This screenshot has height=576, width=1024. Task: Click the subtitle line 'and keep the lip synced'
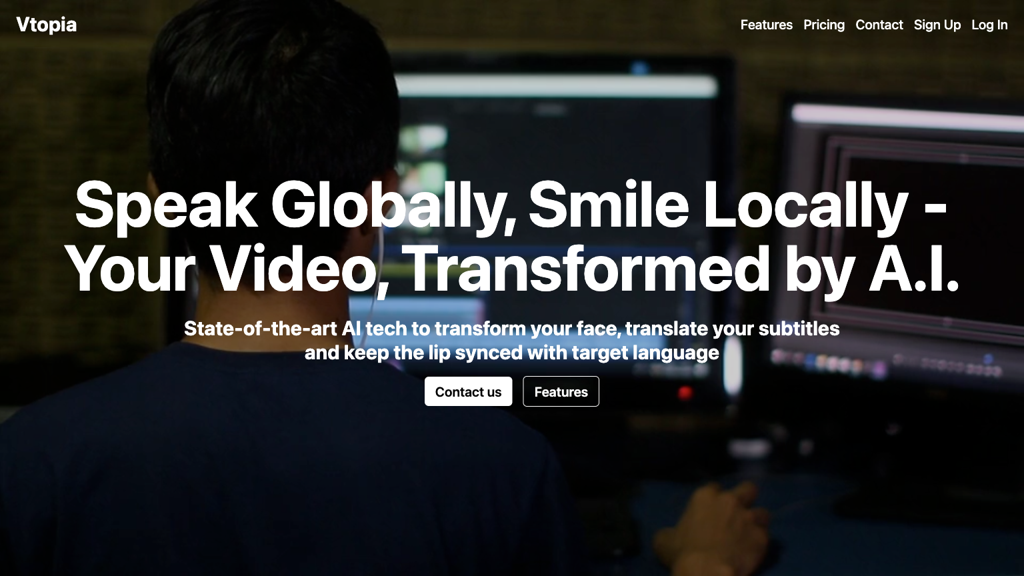(x=511, y=352)
